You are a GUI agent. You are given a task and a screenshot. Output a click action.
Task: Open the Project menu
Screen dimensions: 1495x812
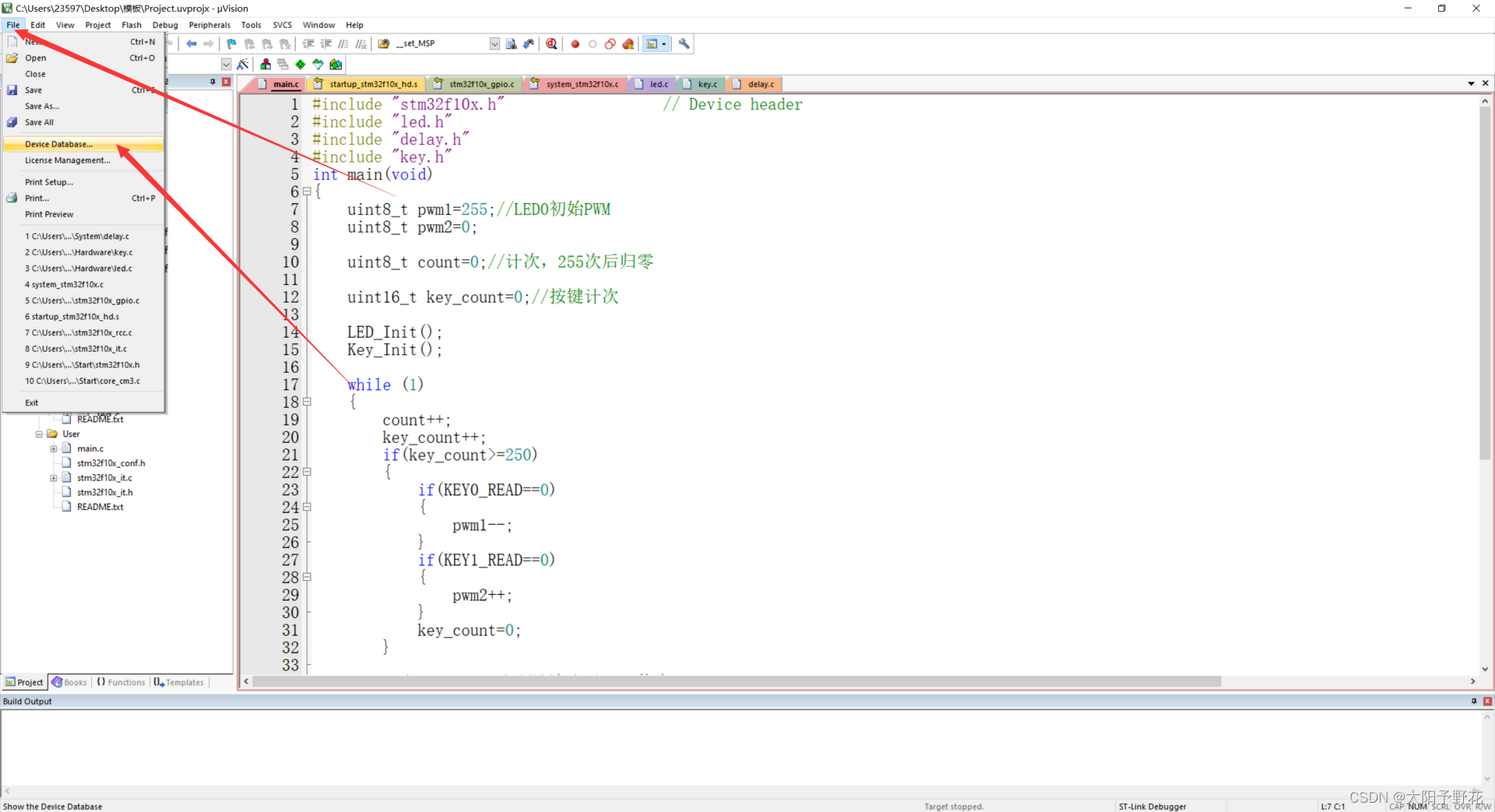click(98, 25)
